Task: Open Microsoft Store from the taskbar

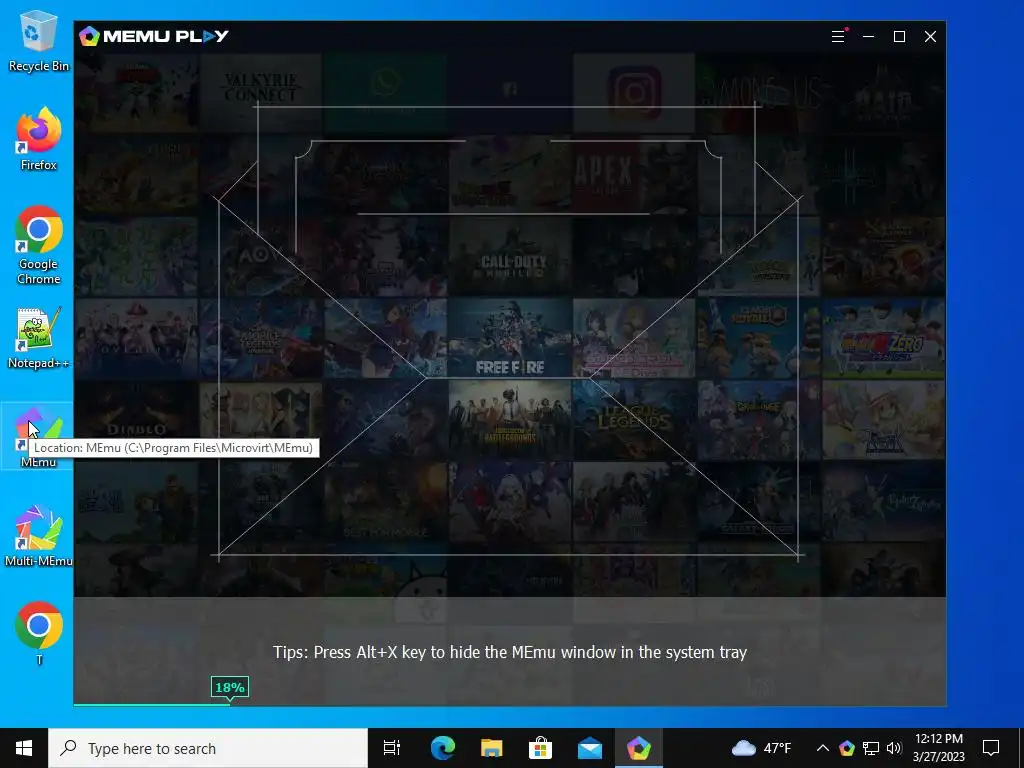Action: [x=540, y=748]
